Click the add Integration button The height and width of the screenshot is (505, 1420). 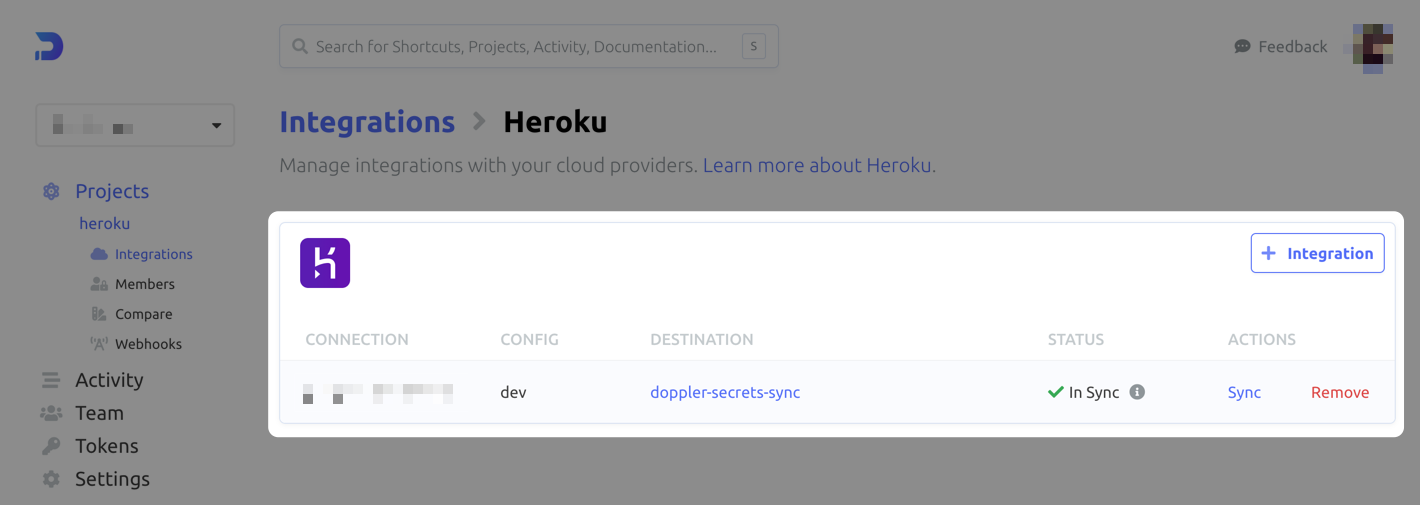[1318, 253]
